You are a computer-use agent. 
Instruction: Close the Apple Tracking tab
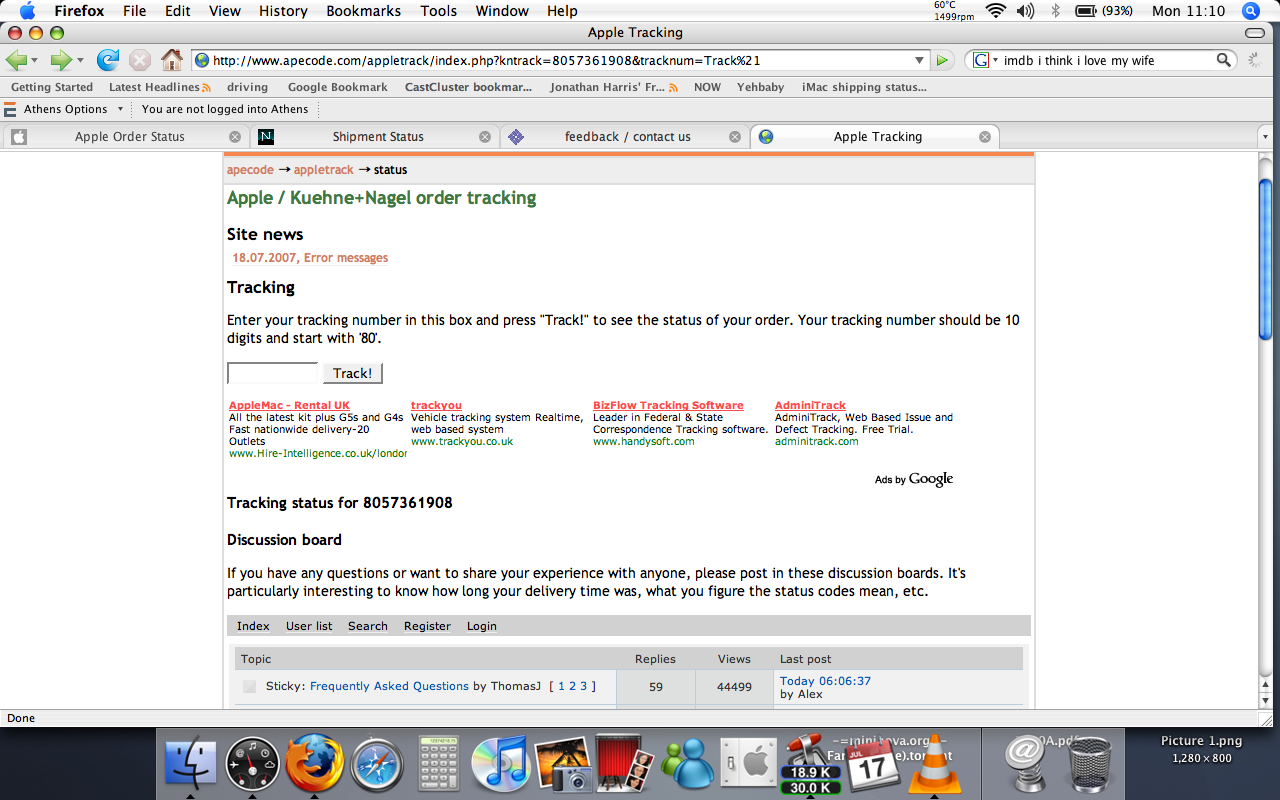click(x=985, y=137)
